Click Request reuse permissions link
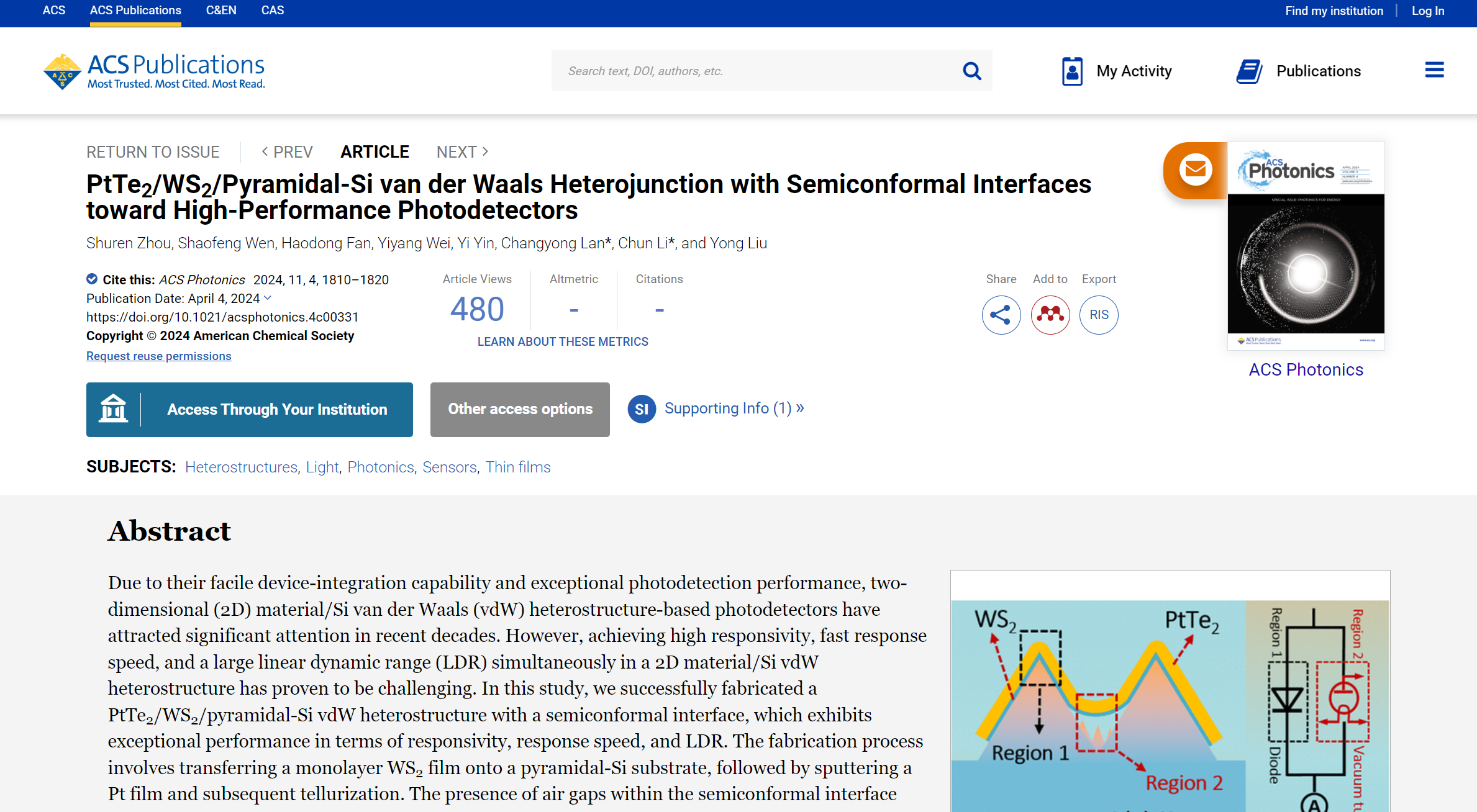This screenshot has height=812, width=1477. 158,356
